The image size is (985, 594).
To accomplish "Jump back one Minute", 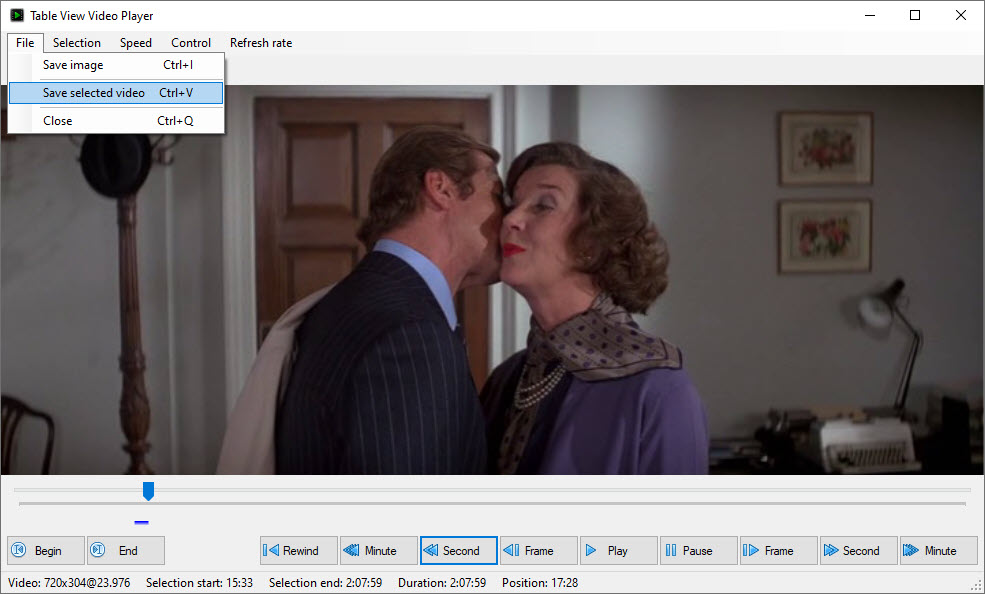I will point(379,551).
